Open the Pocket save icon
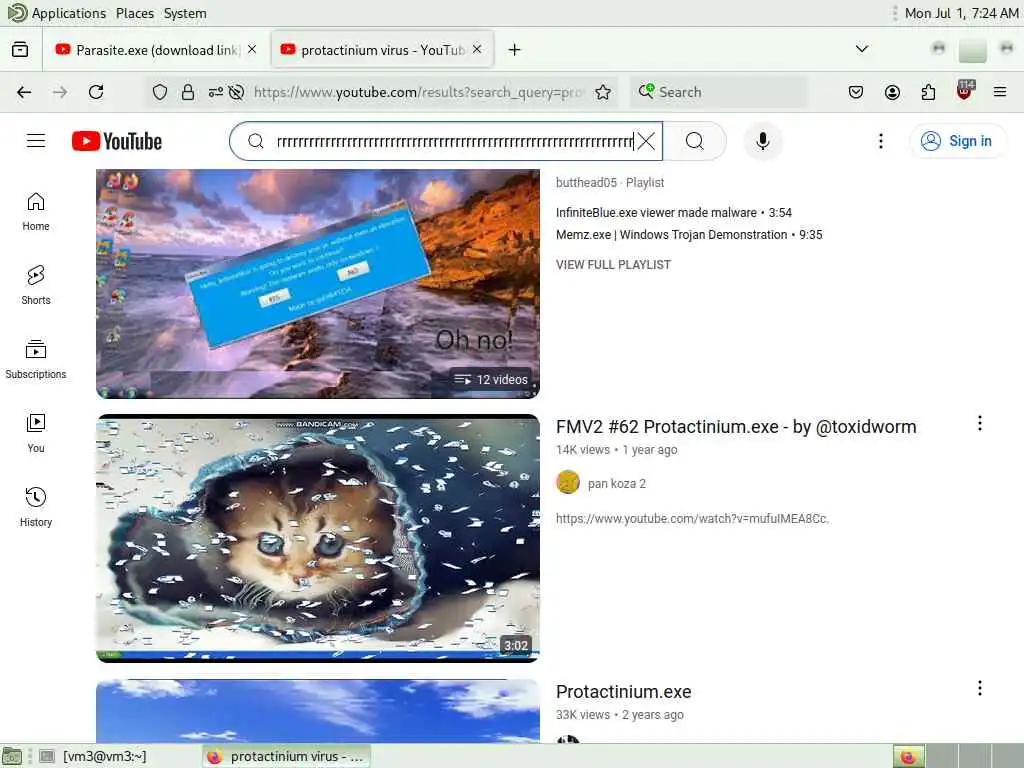The image size is (1024, 768). tap(856, 92)
